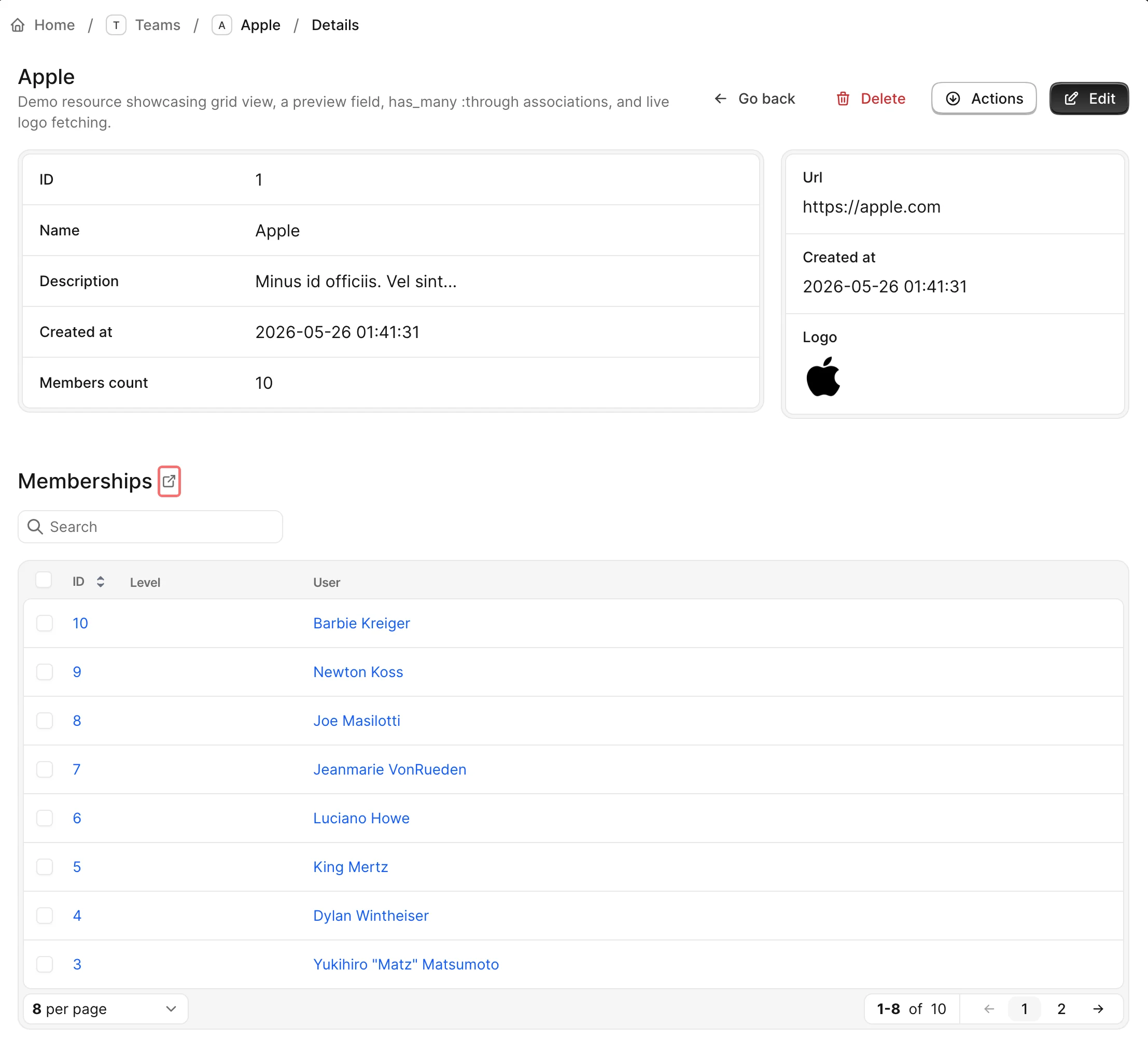Focus the Memberships Search field
Image resolution: width=1148 pixels, height=1040 pixels.
(150, 527)
